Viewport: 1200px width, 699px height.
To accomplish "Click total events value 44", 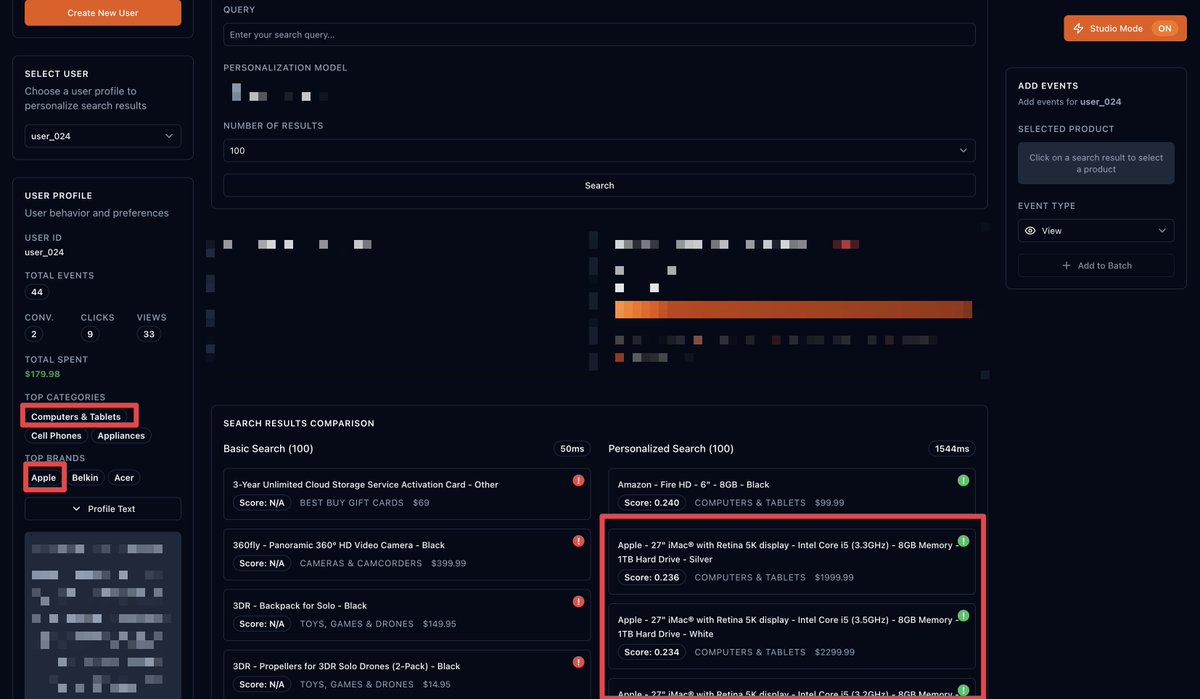I will [x=37, y=292].
